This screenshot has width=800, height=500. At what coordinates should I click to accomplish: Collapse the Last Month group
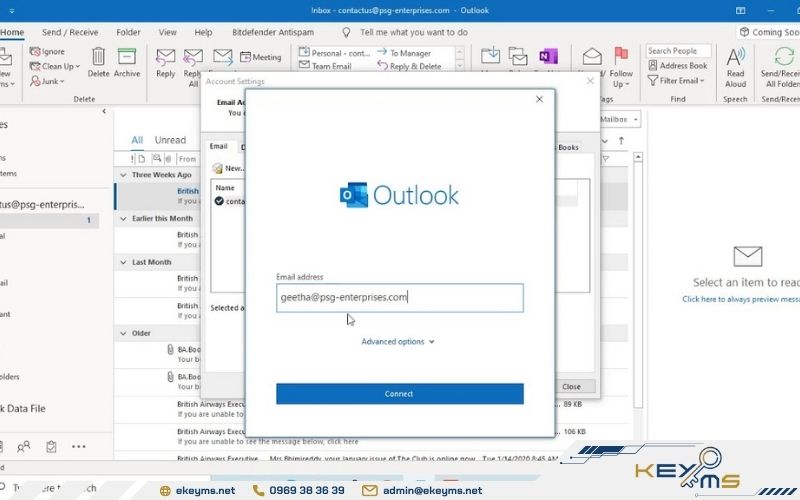pyautogui.click(x=123, y=262)
